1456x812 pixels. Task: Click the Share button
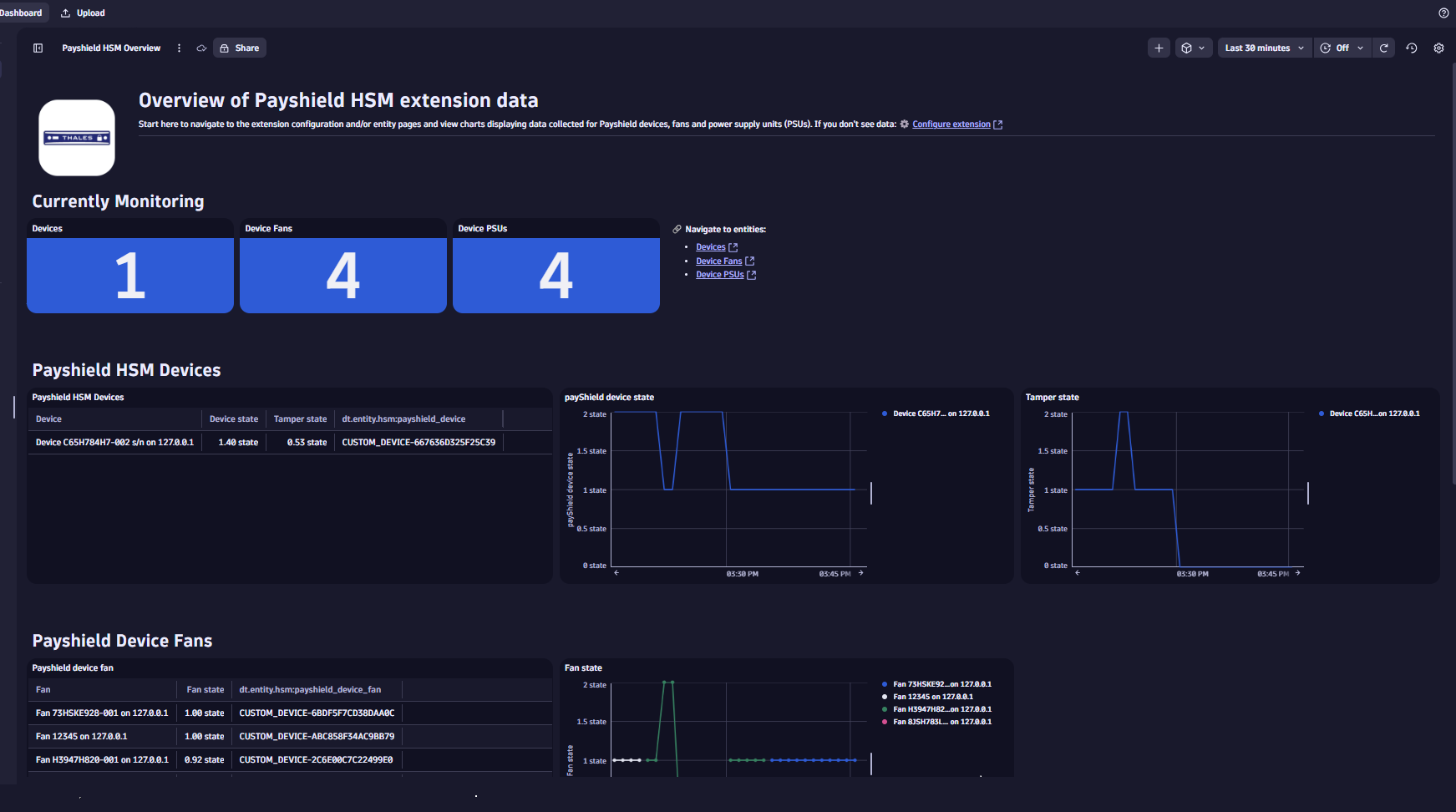tap(240, 48)
